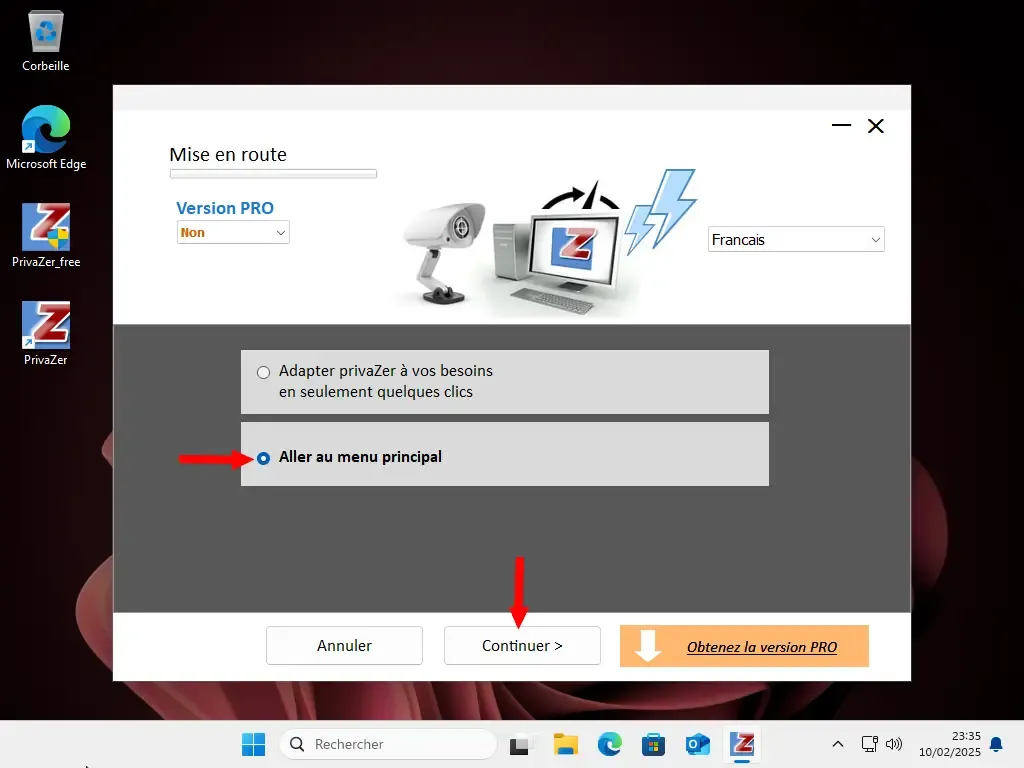Open Outlook from the taskbar

coord(697,744)
